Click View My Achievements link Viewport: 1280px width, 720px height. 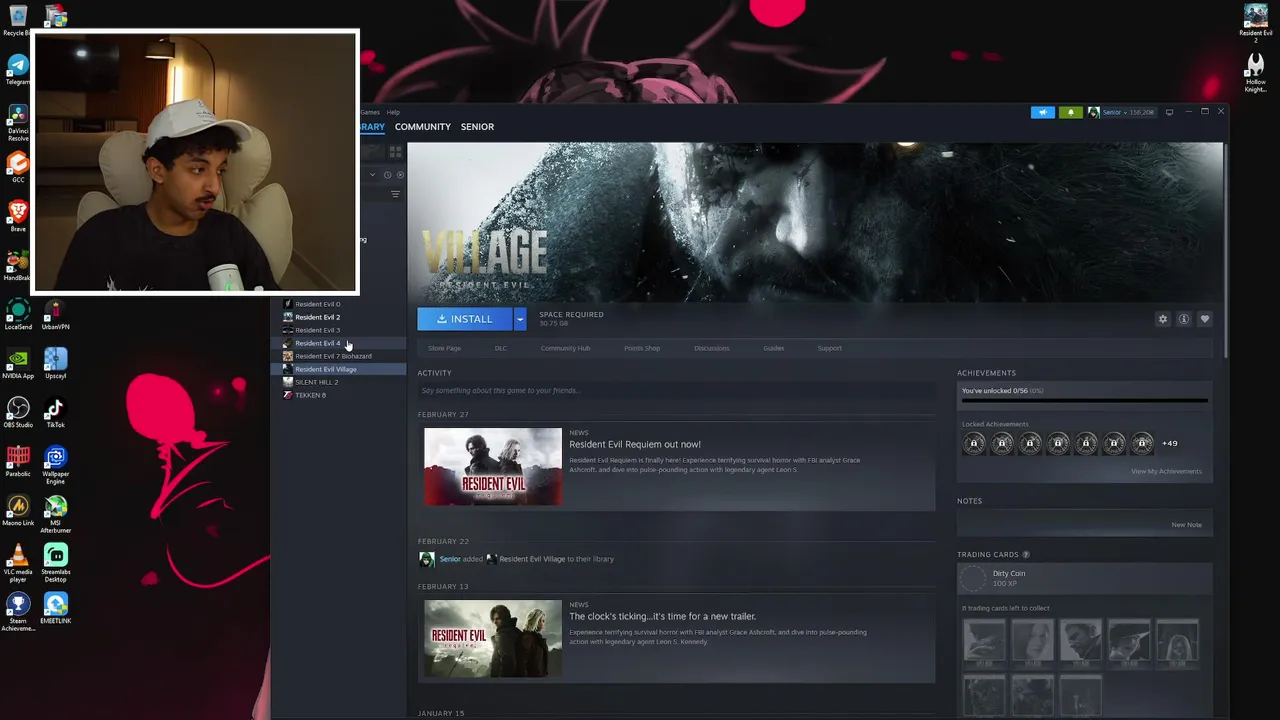pos(1166,471)
